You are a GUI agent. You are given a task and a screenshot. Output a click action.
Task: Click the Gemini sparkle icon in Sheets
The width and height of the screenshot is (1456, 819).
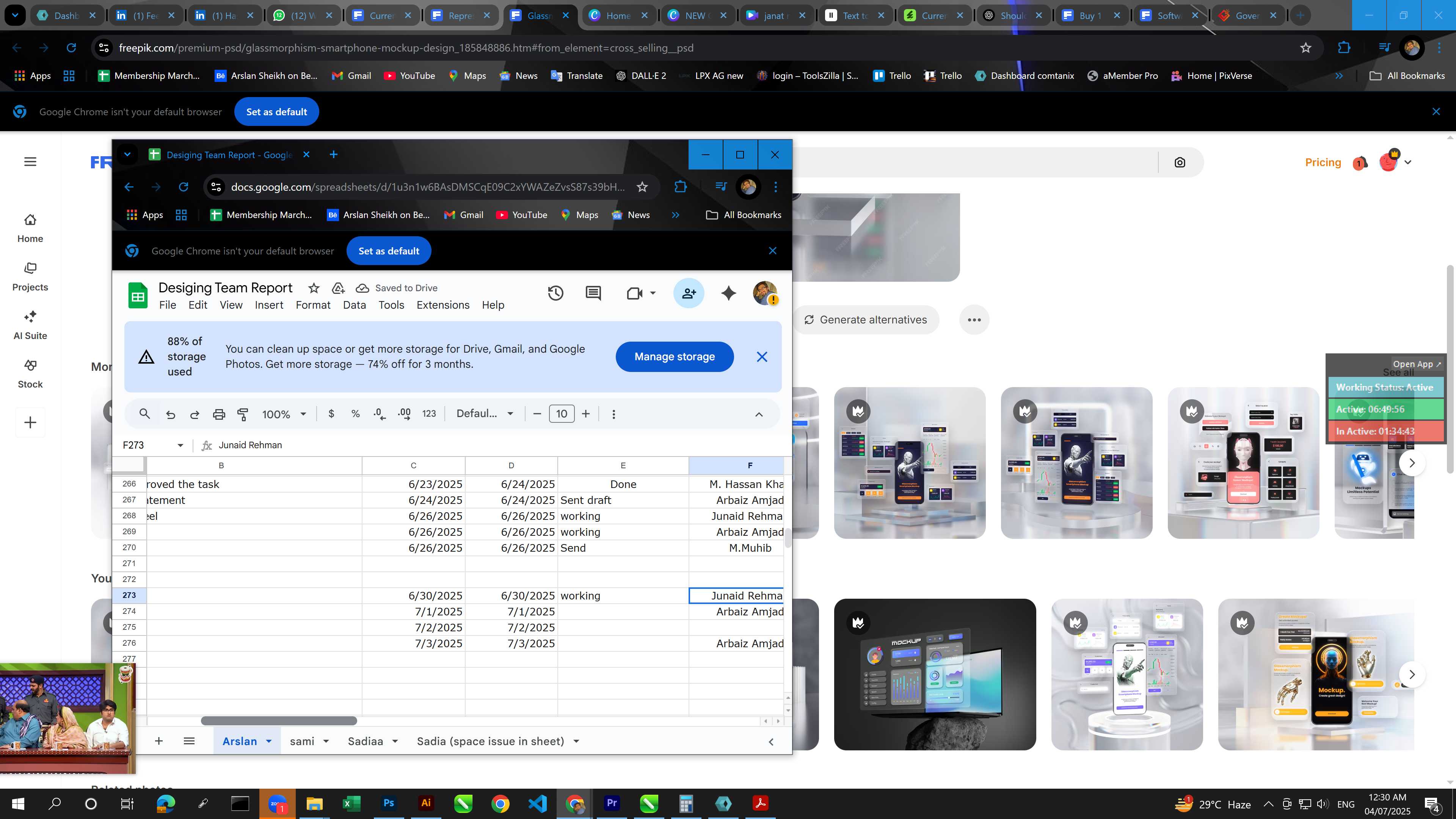tap(728, 293)
